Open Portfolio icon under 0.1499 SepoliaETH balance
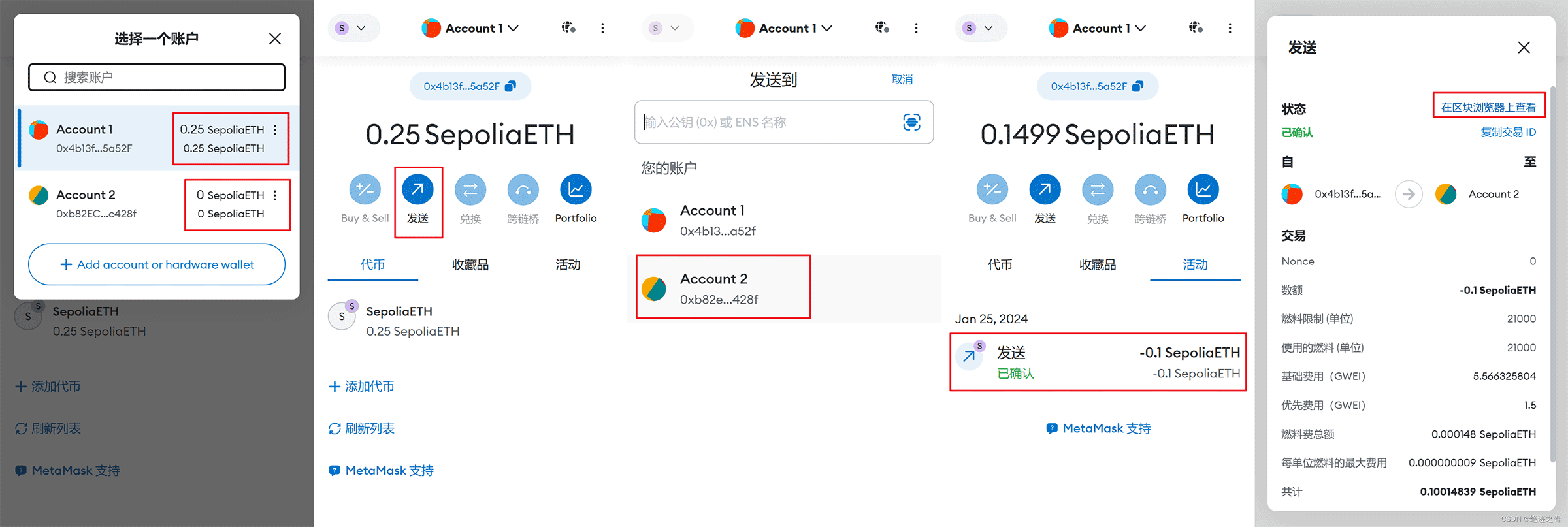 click(1203, 190)
